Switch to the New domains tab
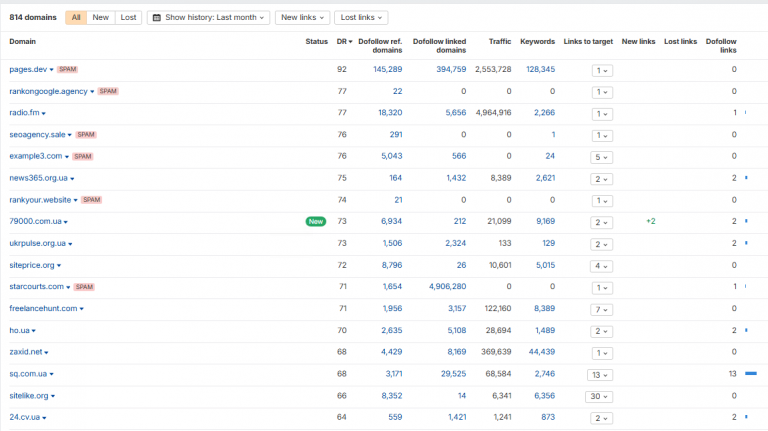This screenshot has width=768, height=431. point(100,18)
